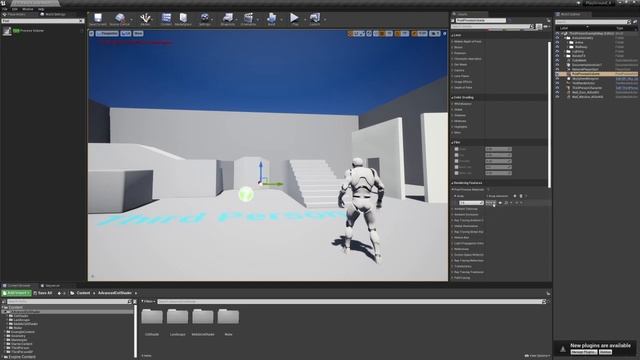
Task: Open the Landscapes folder thumbnail
Action: [178, 317]
